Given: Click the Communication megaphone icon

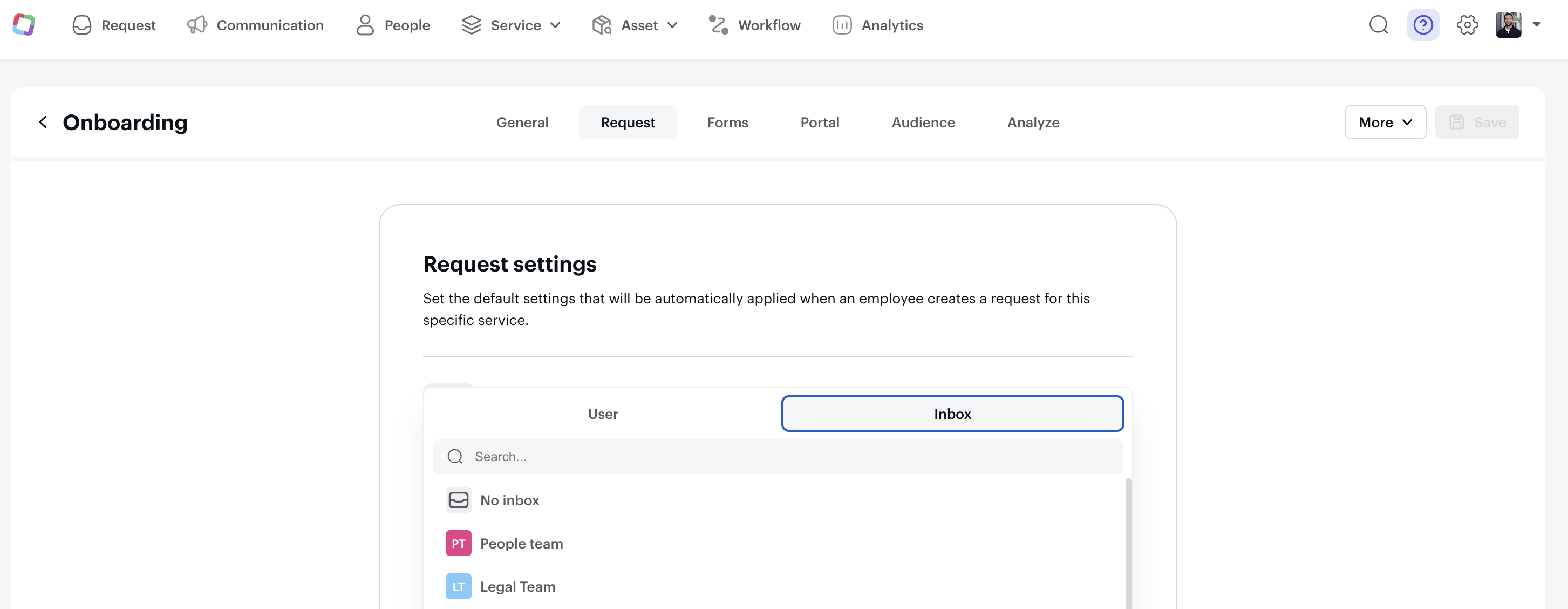Looking at the screenshot, I should (197, 25).
